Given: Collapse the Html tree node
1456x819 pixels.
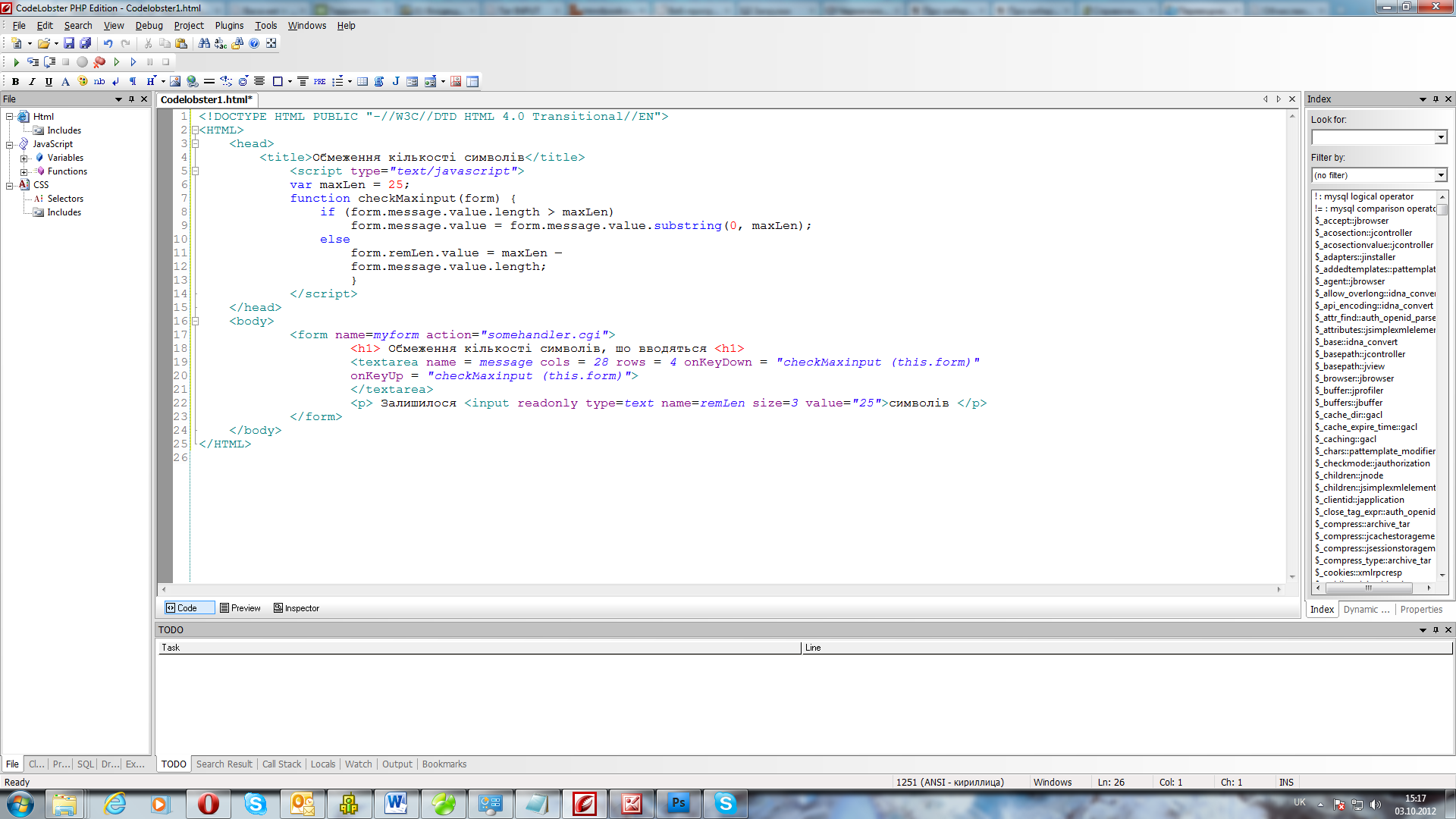Looking at the screenshot, I should tap(10, 117).
